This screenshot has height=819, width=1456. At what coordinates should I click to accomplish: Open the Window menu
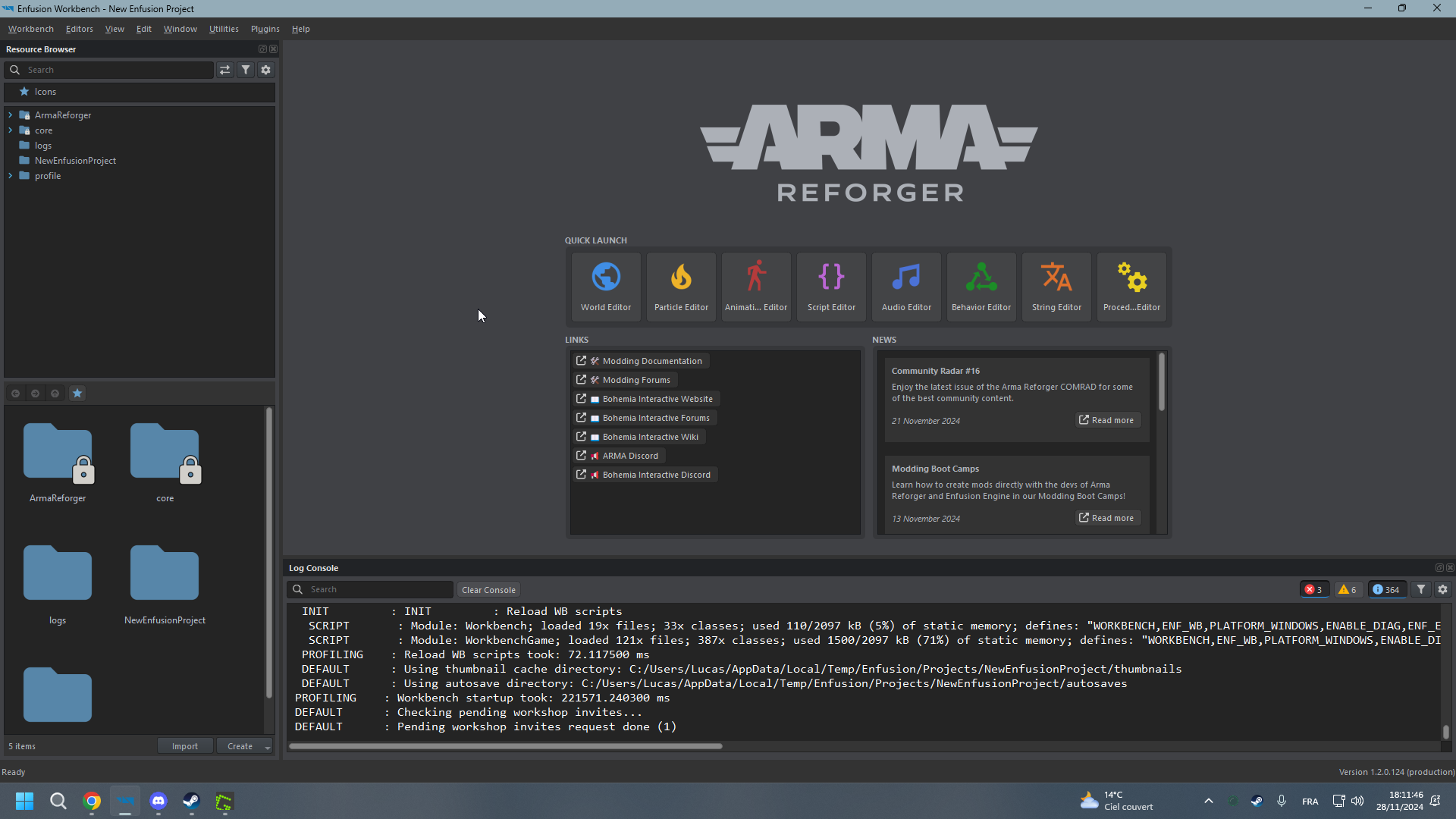point(180,29)
